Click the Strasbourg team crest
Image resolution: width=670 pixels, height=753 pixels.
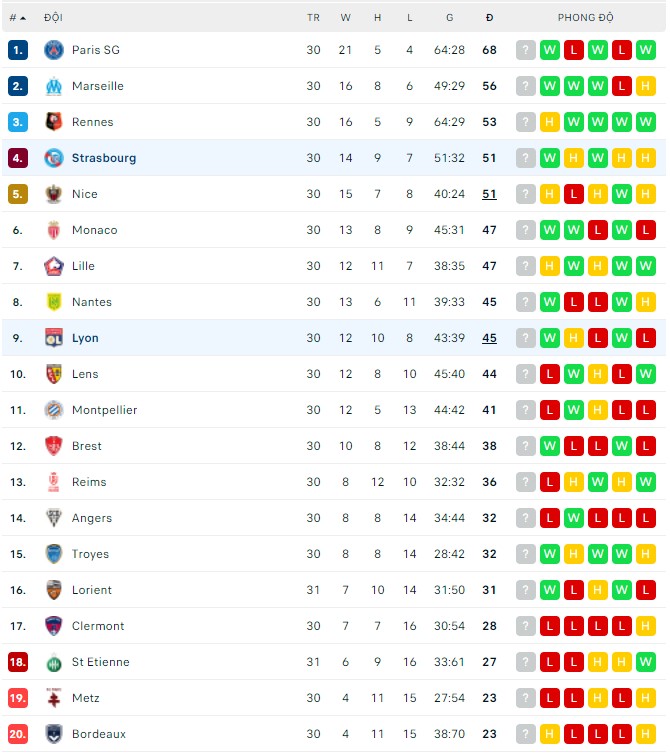coord(54,158)
